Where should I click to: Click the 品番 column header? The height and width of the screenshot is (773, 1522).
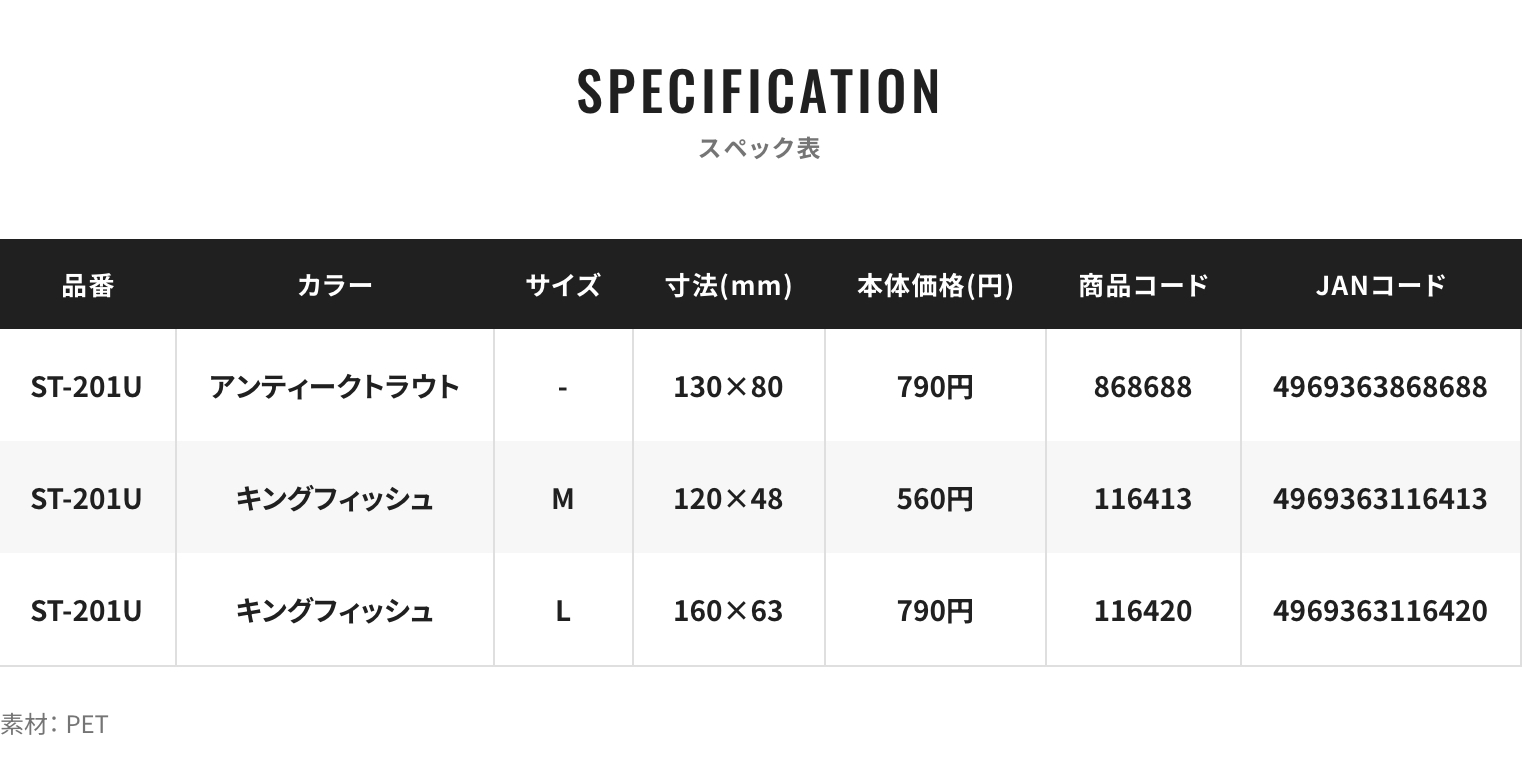pyautogui.click(x=88, y=285)
